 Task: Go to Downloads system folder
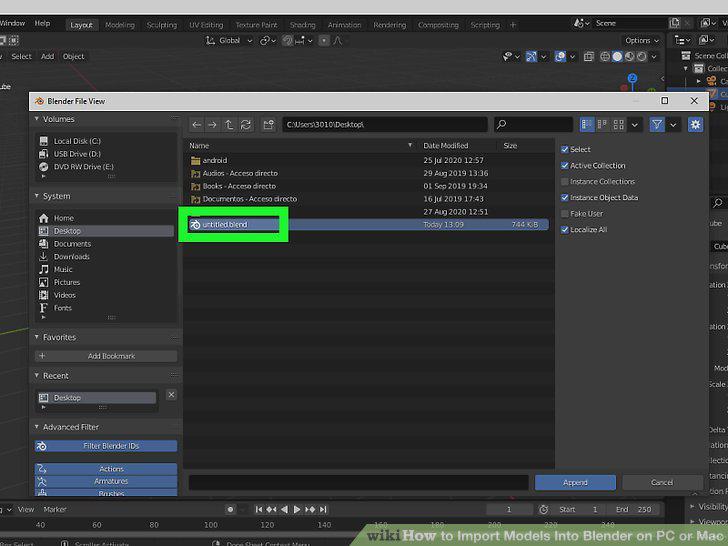[x=105, y=257]
